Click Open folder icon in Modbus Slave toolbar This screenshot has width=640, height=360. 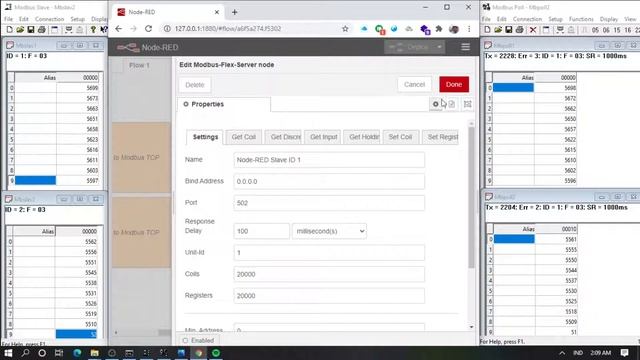tap(20, 29)
